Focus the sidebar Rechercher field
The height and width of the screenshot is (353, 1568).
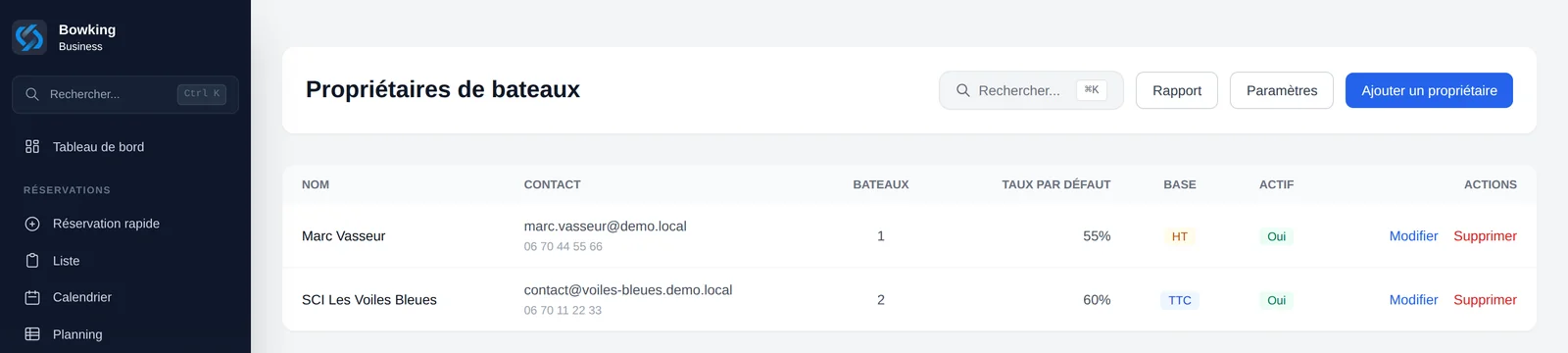(125, 94)
